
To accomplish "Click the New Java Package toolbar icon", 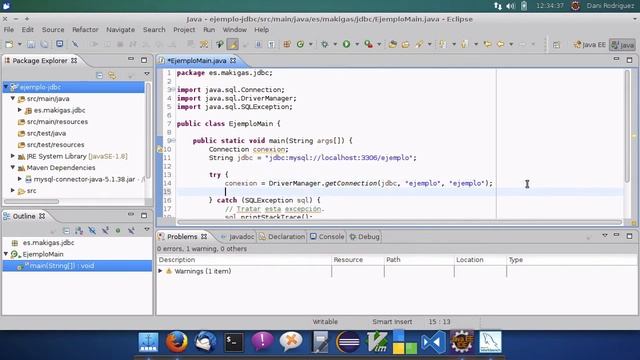I will pos(287,44).
